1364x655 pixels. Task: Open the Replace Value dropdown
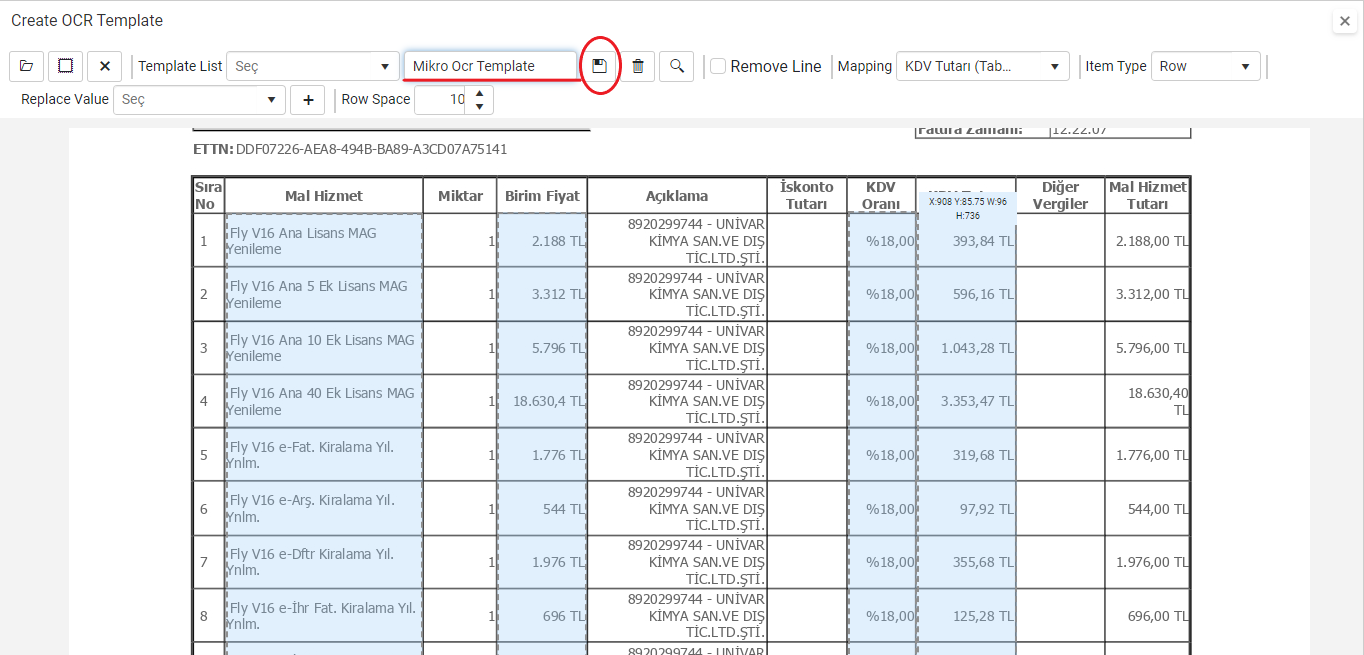[x=199, y=100]
